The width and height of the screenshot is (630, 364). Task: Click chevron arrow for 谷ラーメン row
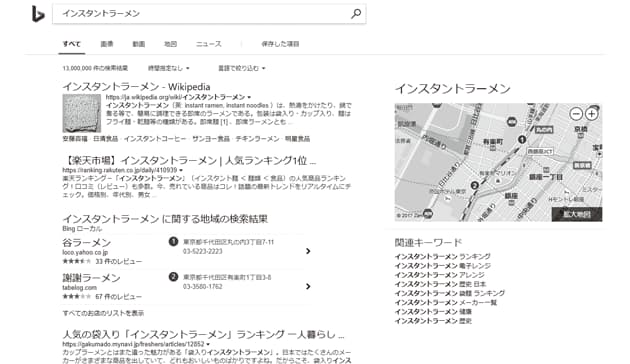click(x=308, y=251)
